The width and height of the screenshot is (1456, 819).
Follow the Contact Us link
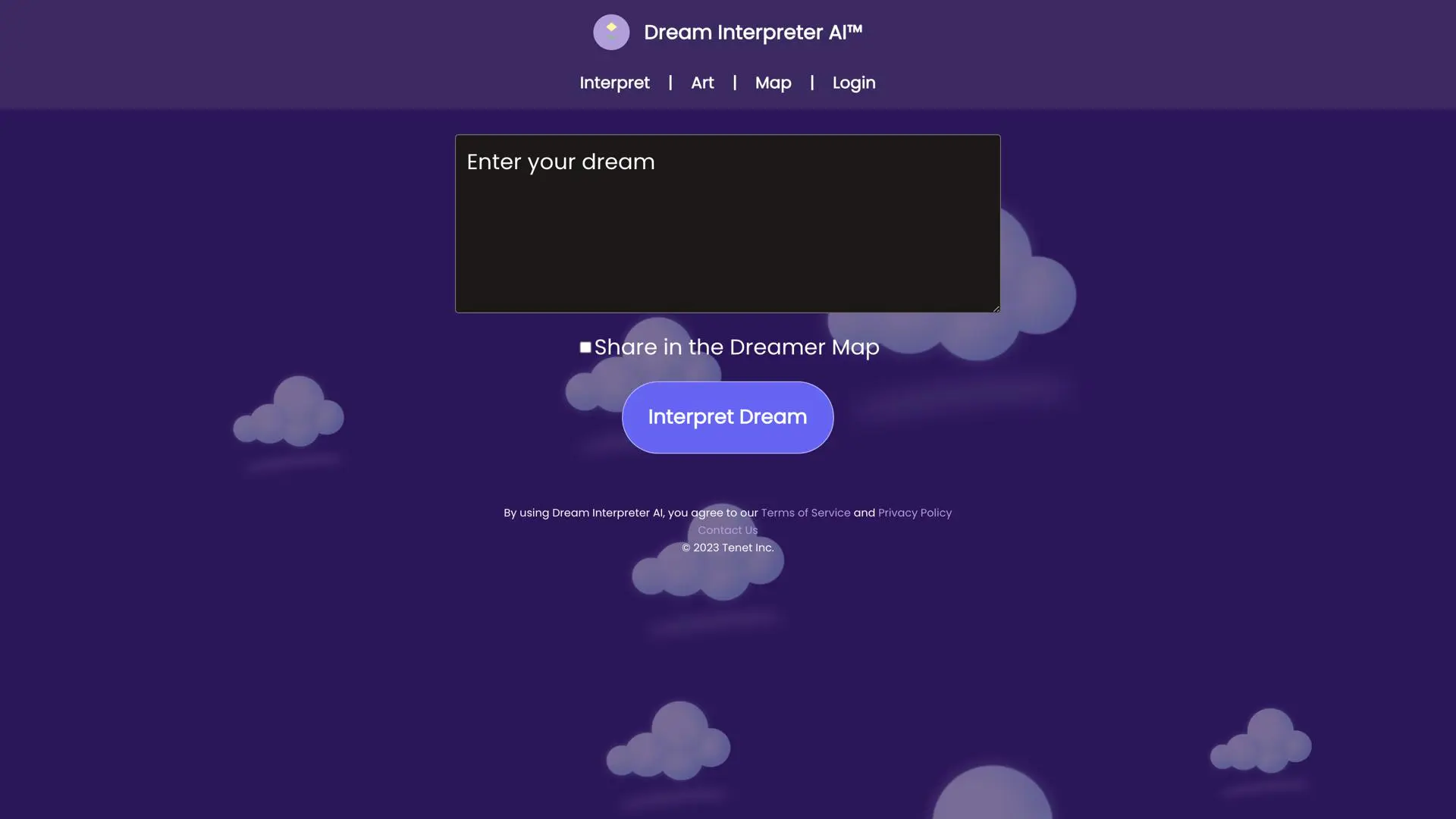pos(727,530)
